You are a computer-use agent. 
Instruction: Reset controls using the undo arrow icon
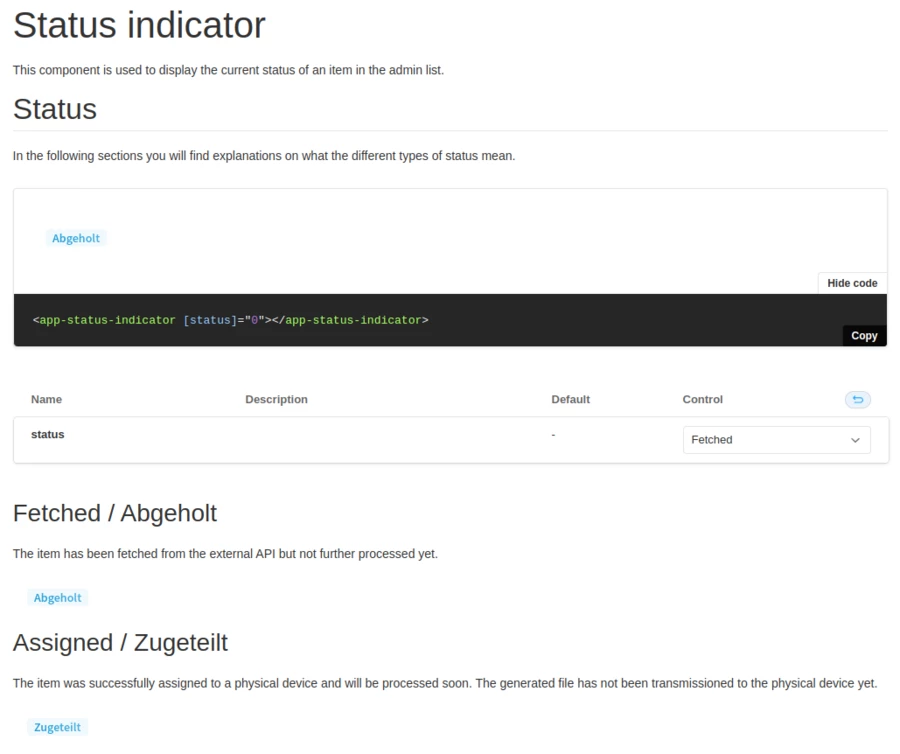click(x=857, y=399)
